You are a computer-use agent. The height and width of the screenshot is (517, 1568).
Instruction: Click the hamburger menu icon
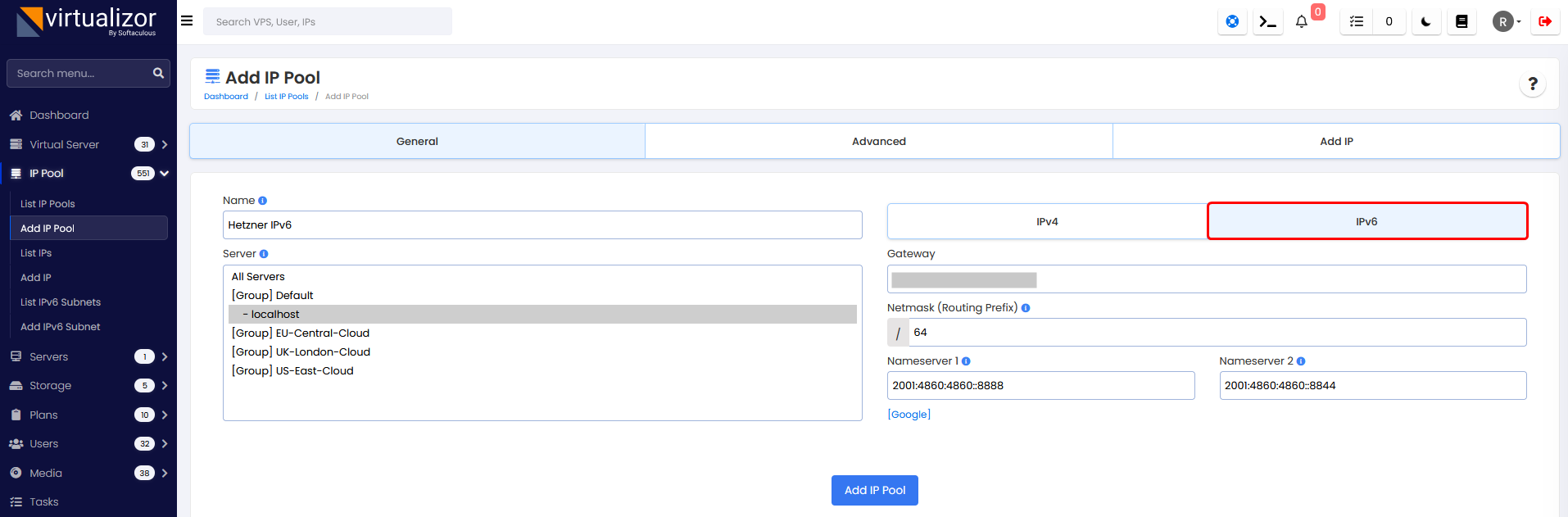187,21
